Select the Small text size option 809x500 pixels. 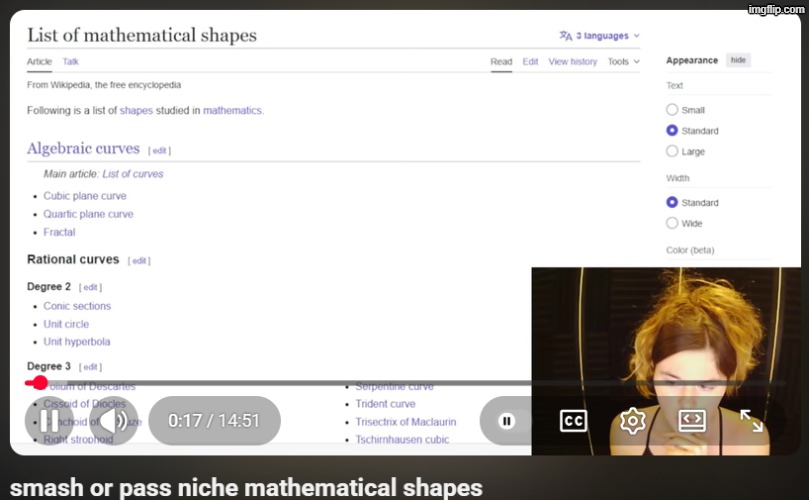point(672,110)
